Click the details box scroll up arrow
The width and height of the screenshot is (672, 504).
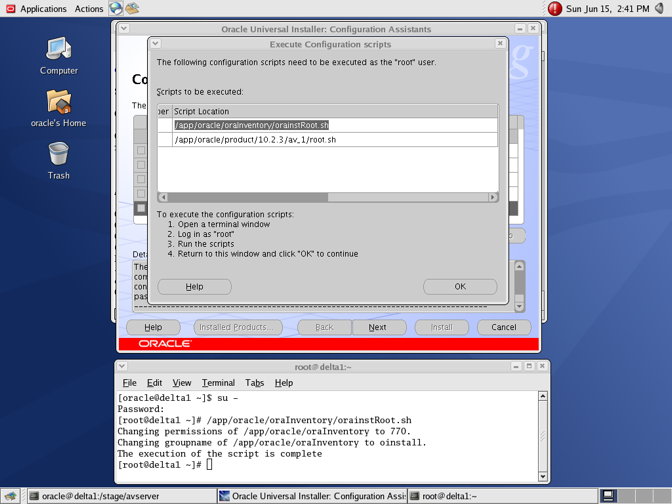coord(519,267)
